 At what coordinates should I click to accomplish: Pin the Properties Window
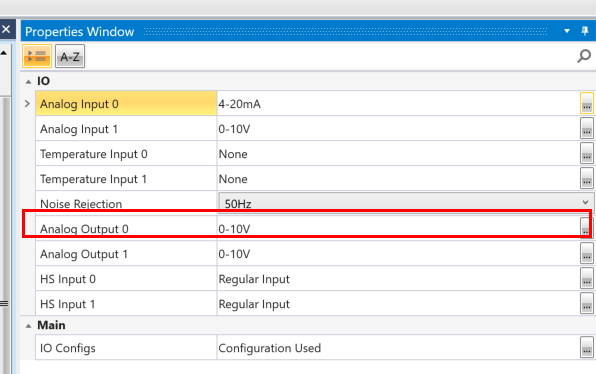(x=585, y=31)
